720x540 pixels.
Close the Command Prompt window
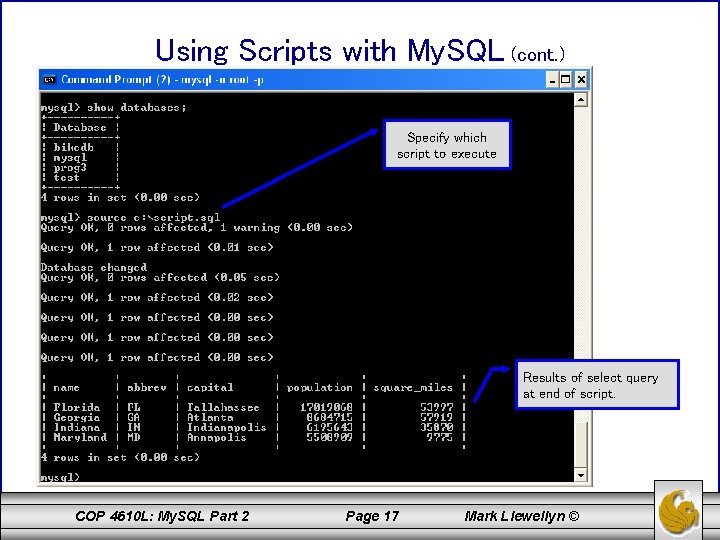pyautogui.click(x=581, y=80)
